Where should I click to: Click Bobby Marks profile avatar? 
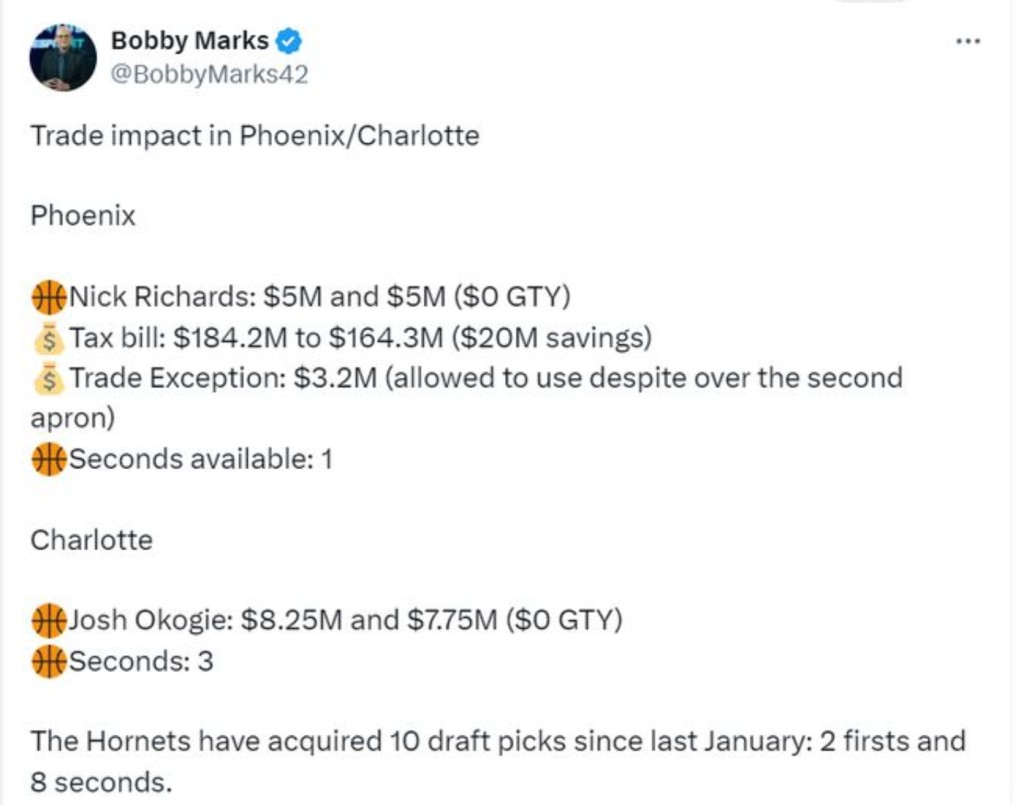point(63,58)
